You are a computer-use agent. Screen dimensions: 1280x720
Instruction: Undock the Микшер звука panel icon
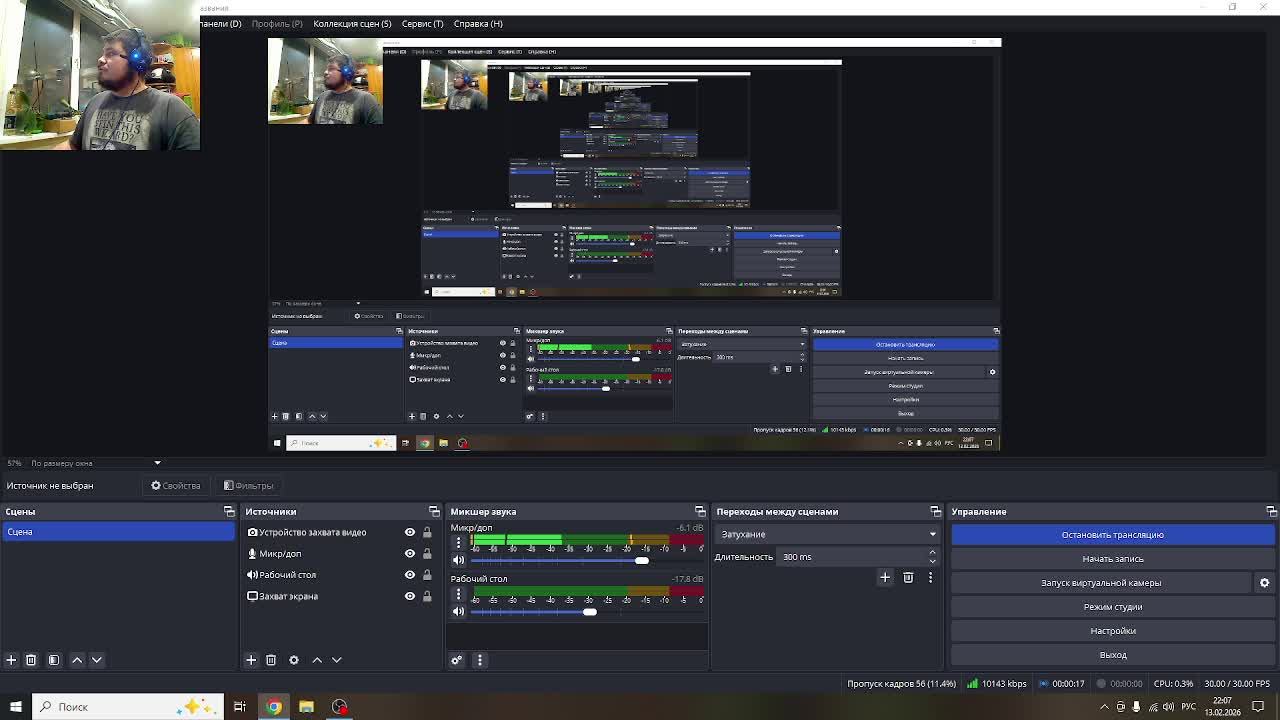click(x=700, y=512)
